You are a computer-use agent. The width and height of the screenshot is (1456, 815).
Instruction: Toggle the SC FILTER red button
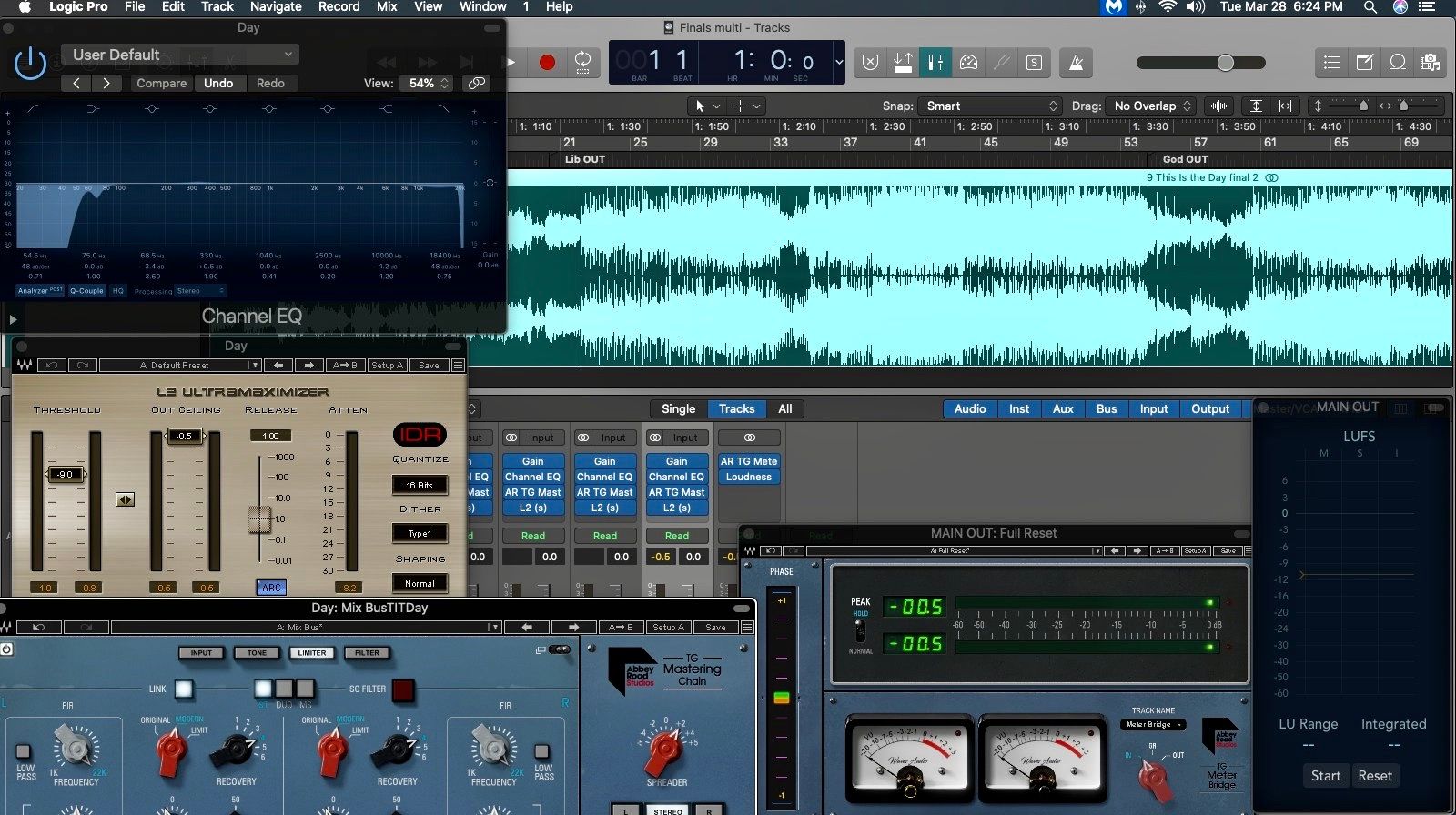pyautogui.click(x=402, y=689)
